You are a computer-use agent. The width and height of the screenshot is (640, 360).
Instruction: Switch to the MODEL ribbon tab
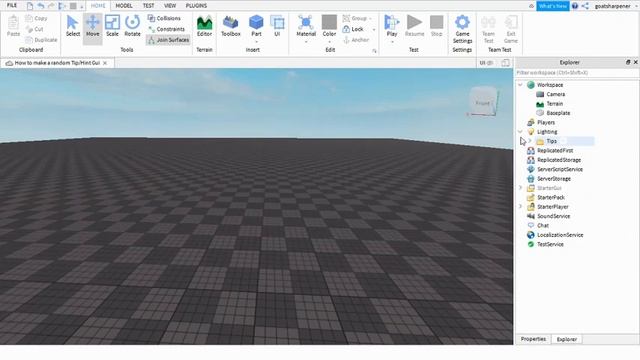[124, 6]
